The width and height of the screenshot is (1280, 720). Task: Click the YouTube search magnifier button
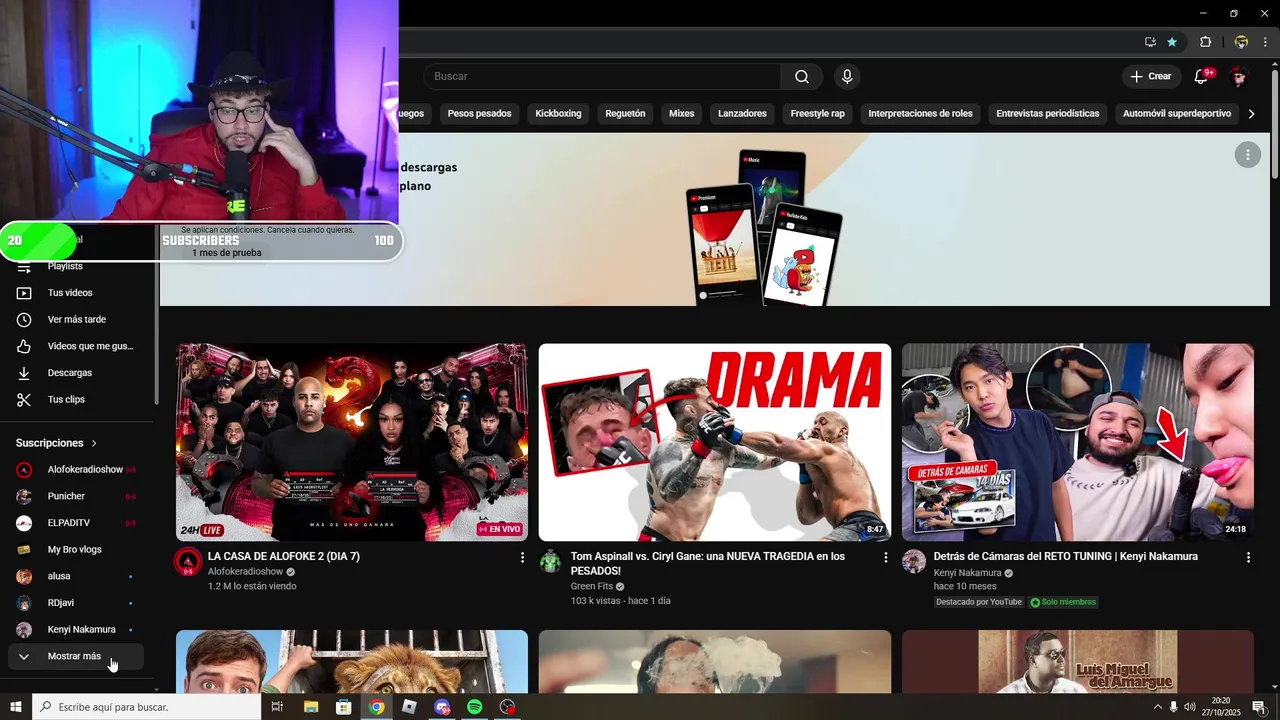tap(802, 77)
